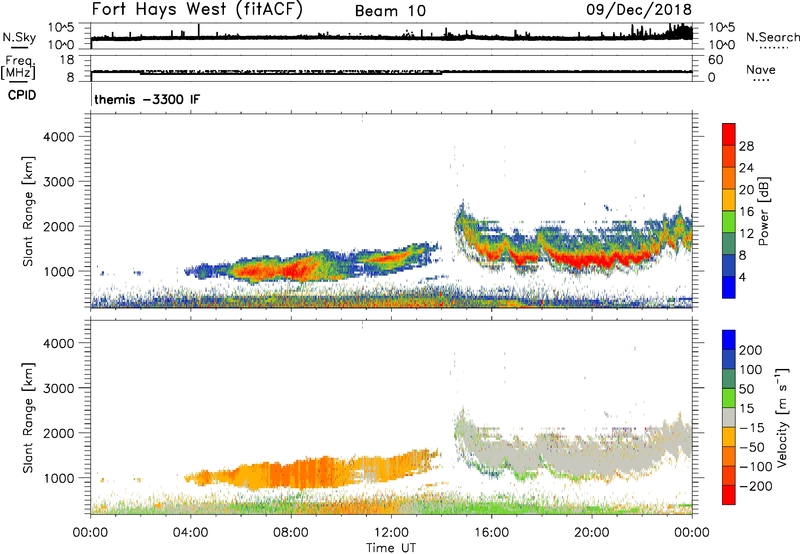The height and width of the screenshot is (554, 800).
Task: Click the power panel 'Slant Range [km]' label
Action: (x=28, y=211)
